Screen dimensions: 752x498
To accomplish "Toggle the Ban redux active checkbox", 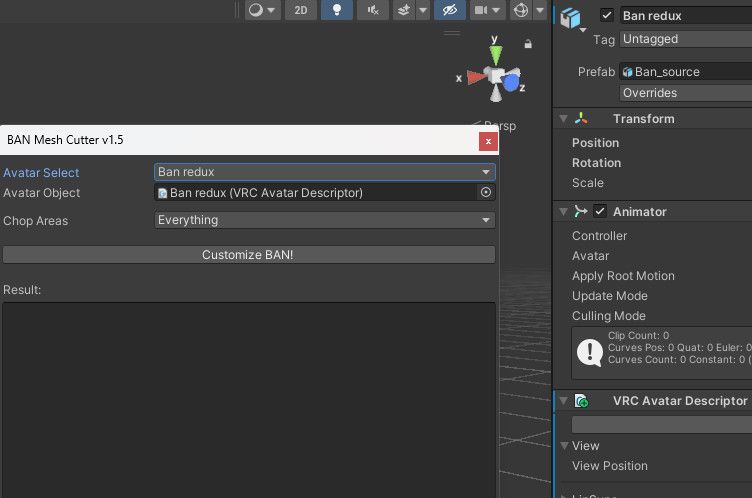I will [x=607, y=15].
